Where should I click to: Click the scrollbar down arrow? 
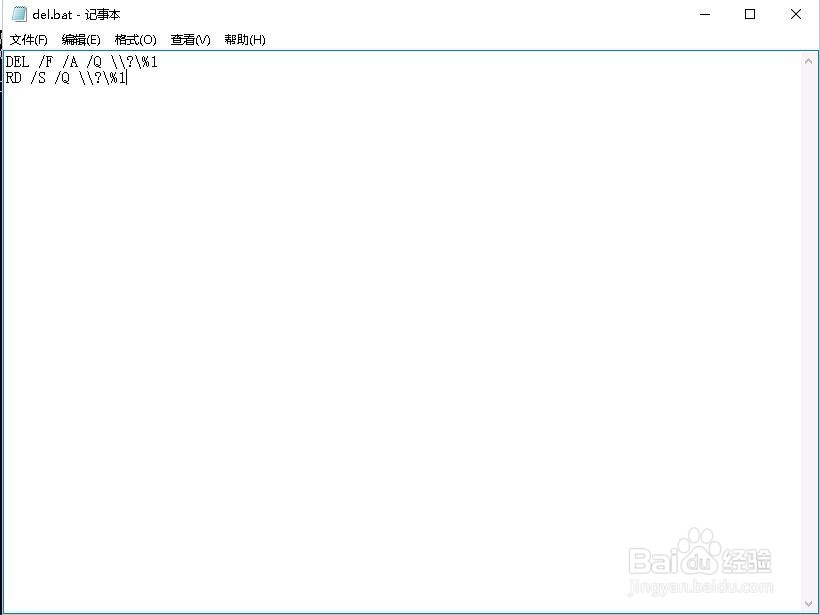coord(810,605)
